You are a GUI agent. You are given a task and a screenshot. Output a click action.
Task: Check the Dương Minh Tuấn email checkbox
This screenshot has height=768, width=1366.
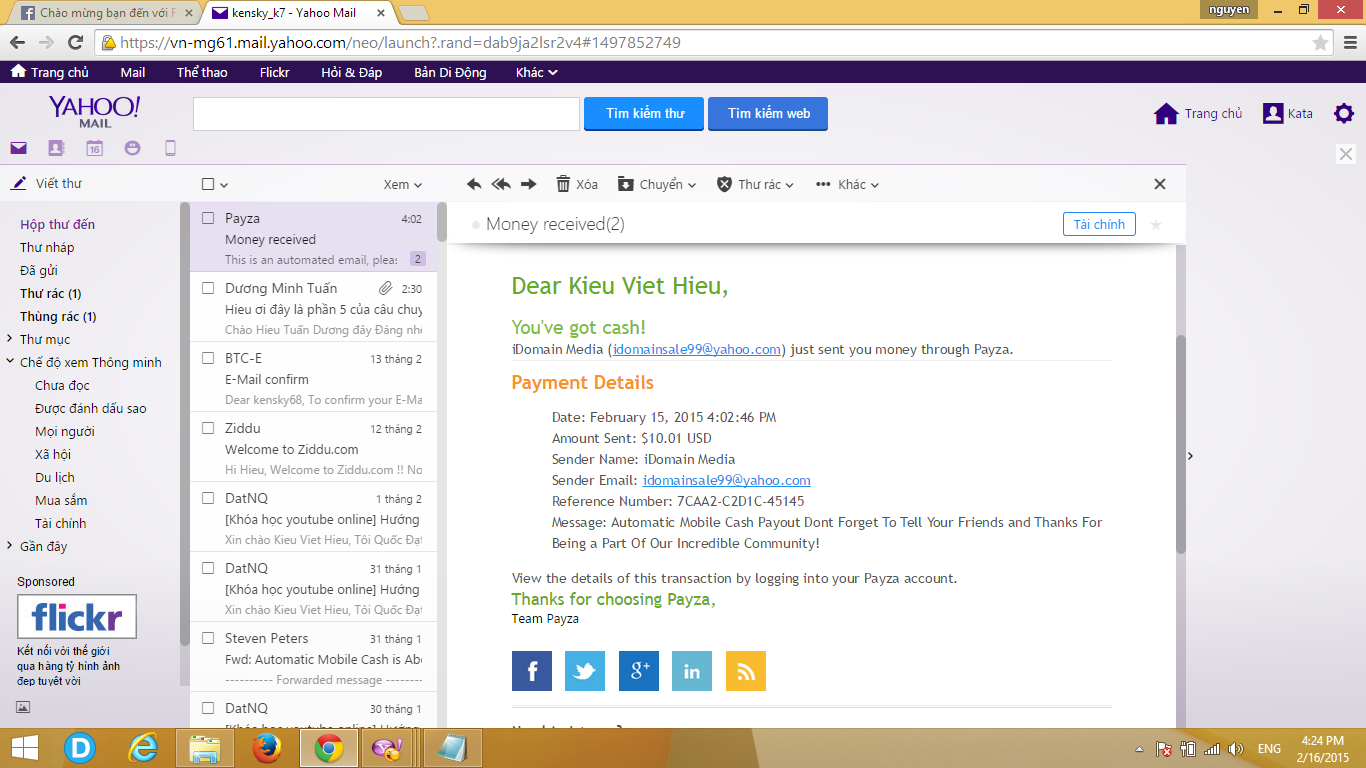(x=208, y=288)
